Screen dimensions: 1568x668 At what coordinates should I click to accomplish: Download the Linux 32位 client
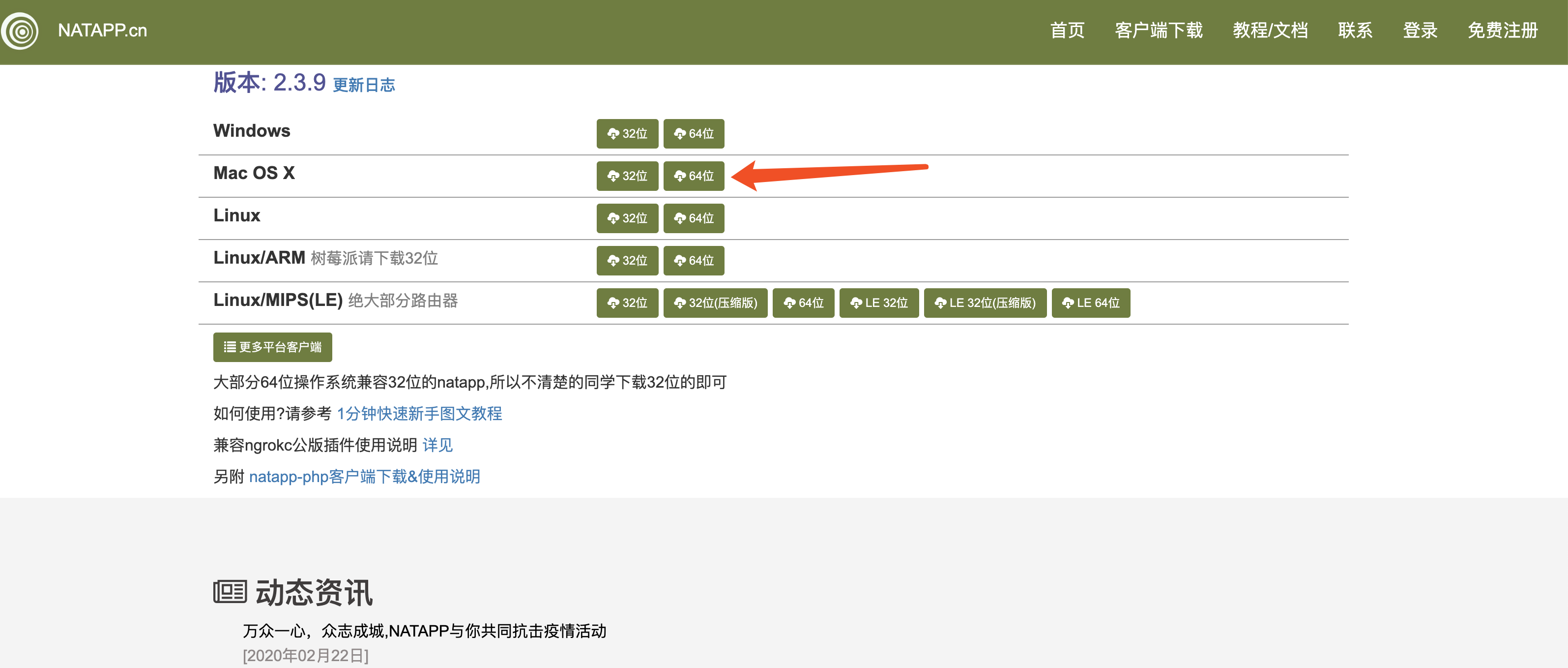pos(627,218)
